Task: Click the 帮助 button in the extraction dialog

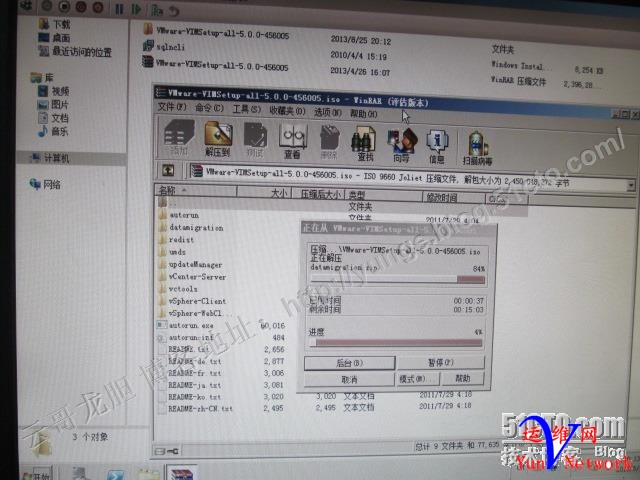Action: 462,378
